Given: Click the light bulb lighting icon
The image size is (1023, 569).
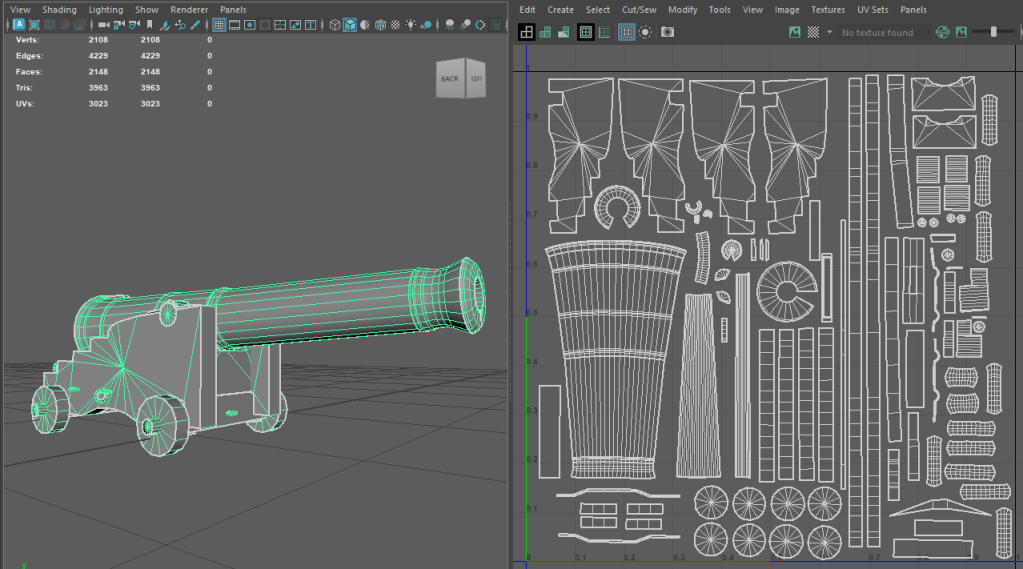Looking at the screenshot, I should click(x=411, y=25).
